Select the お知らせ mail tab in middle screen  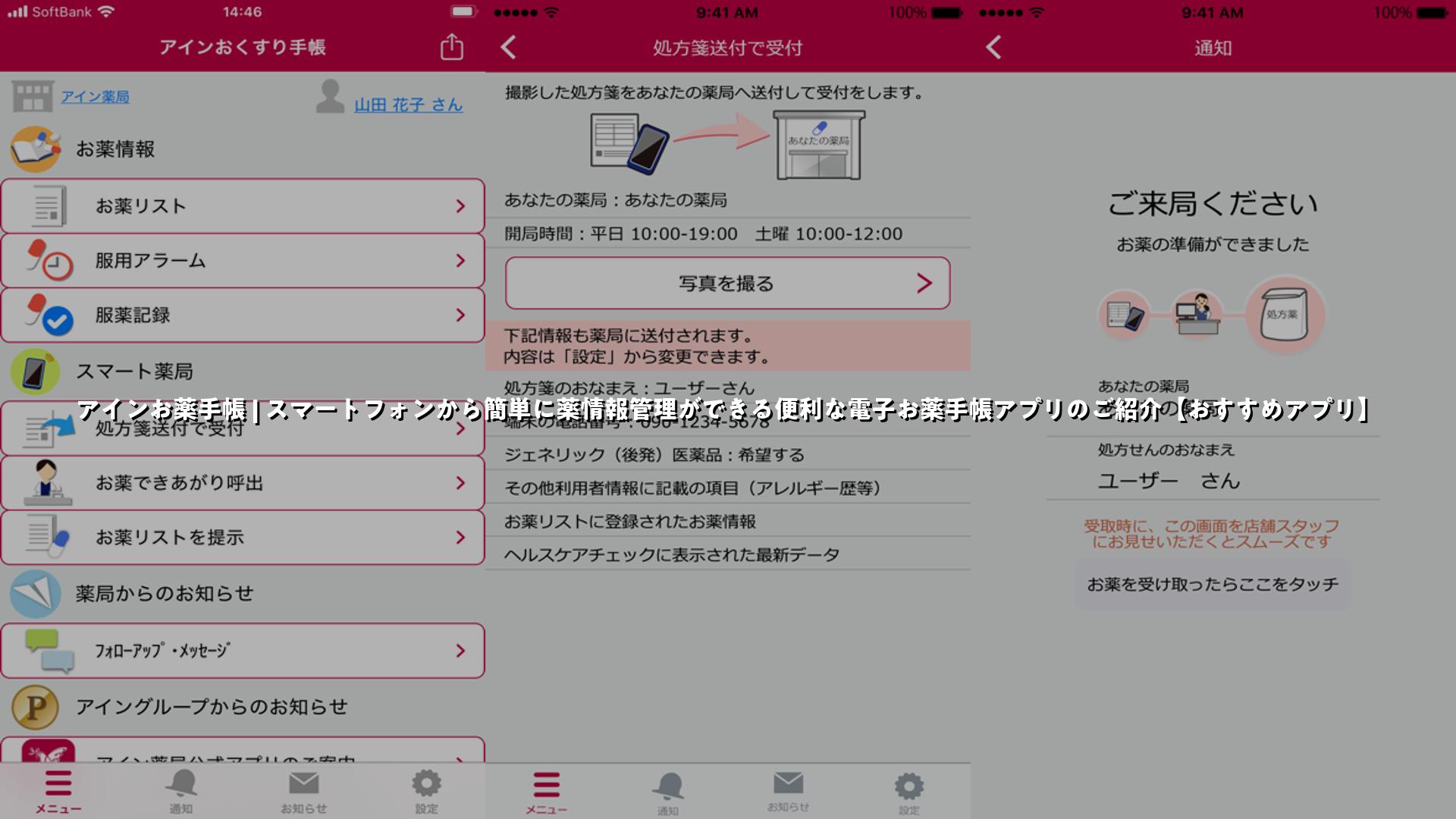coord(789,792)
